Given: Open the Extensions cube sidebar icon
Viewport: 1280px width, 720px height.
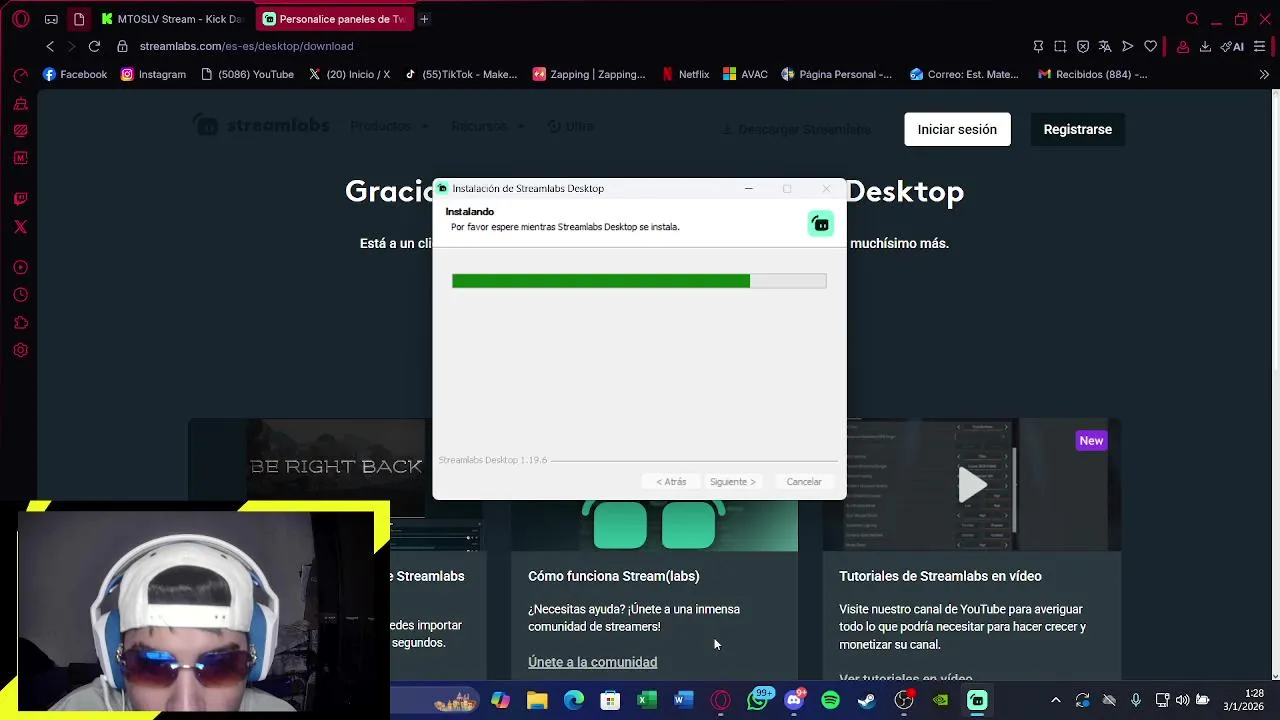Looking at the screenshot, I should click(20, 323).
